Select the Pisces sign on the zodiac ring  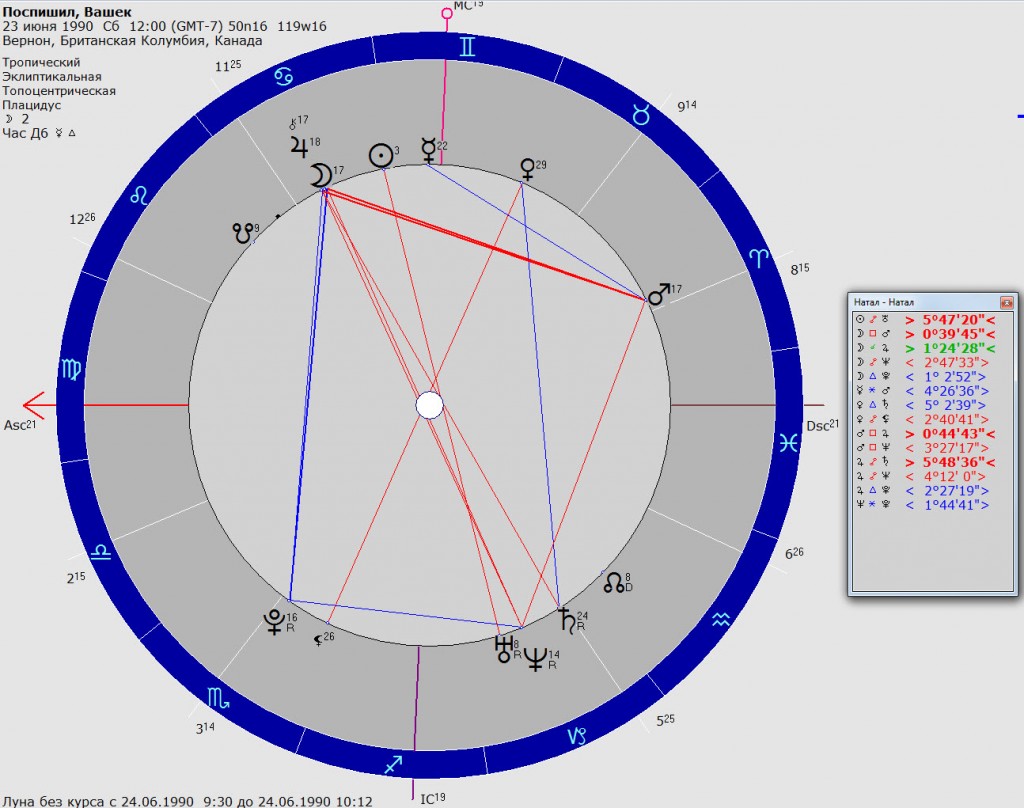coord(788,443)
